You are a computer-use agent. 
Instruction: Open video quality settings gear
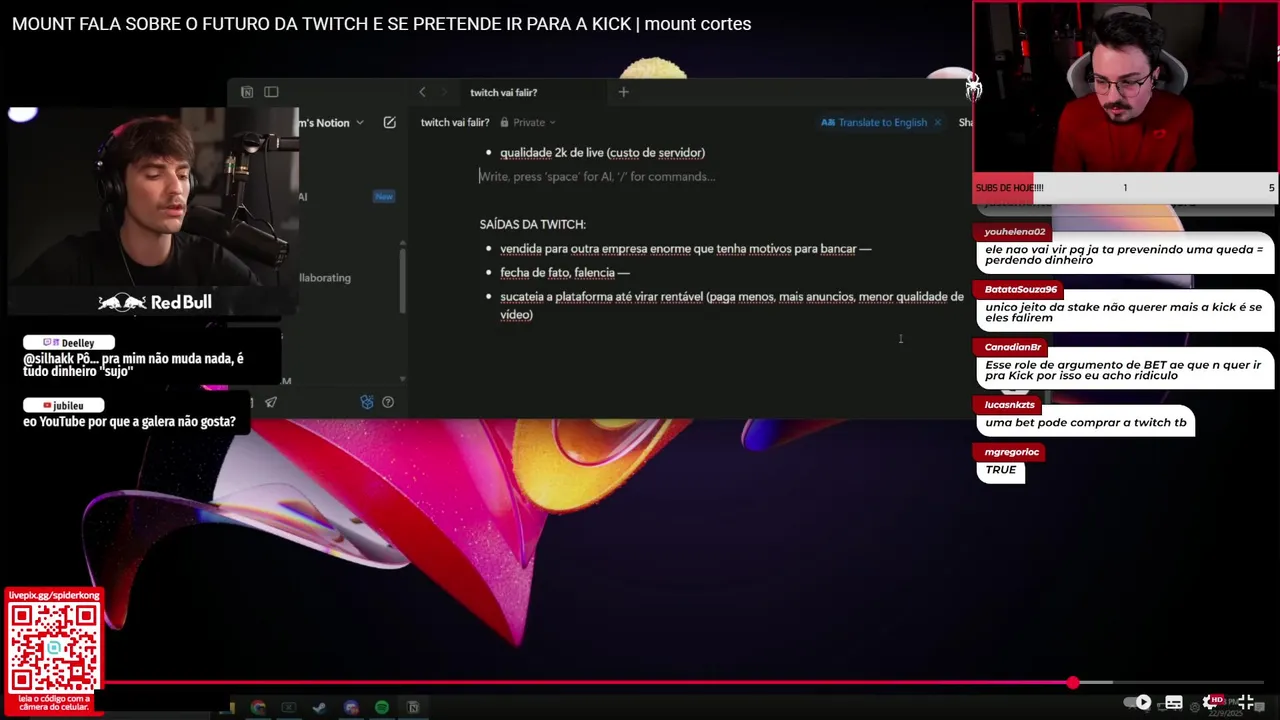[1211, 702]
